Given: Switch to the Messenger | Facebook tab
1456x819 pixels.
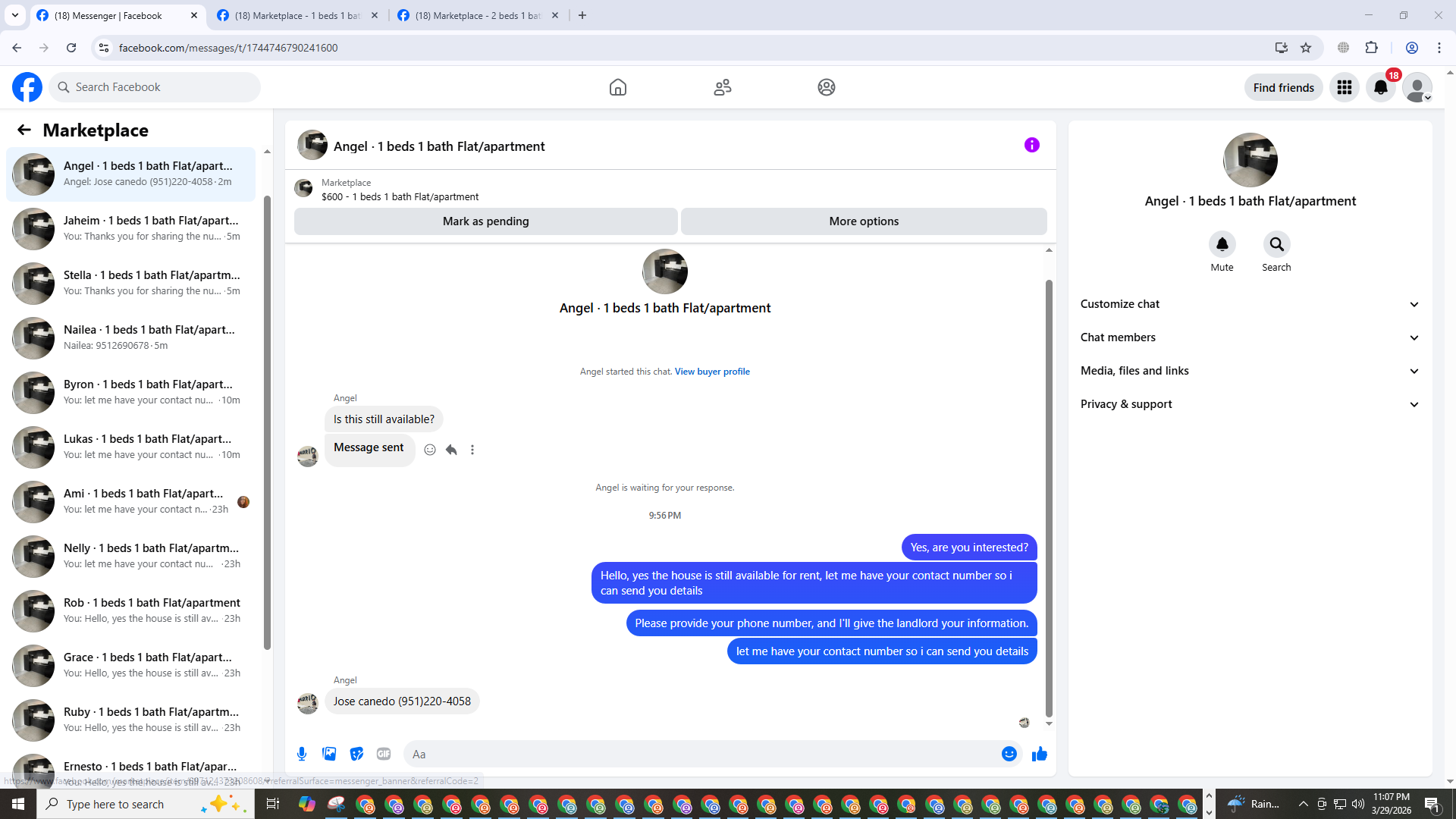Looking at the screenshot, I should pyautogui.click(x=118, y=15).
